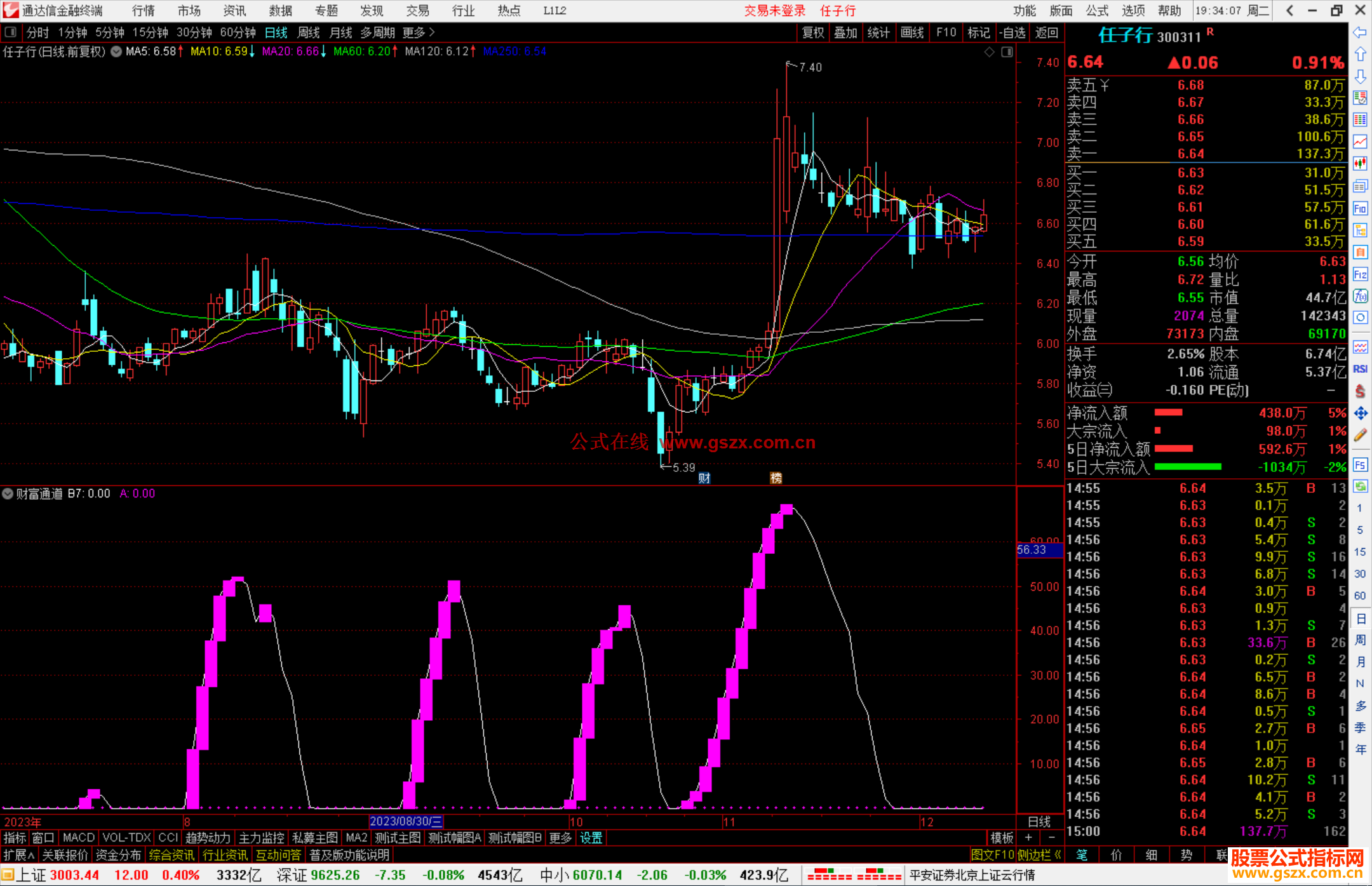
Task: Collapse the 侧边栏 sidebar toggle
Action: (x=1040, y=855)
